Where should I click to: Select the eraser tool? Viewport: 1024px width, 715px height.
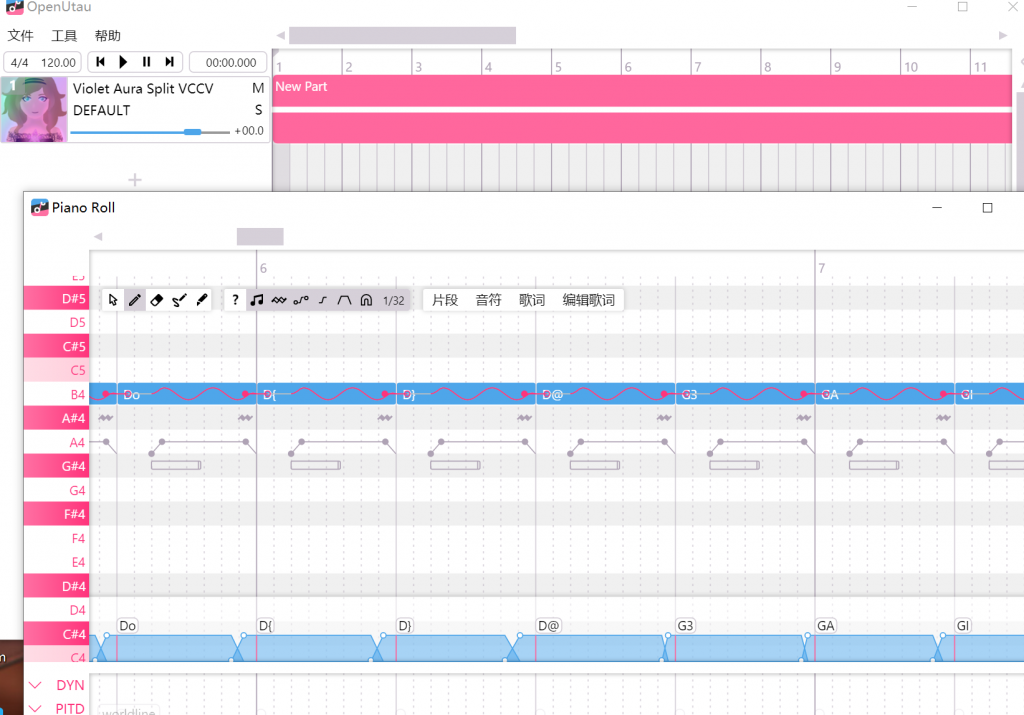[157, 300]
